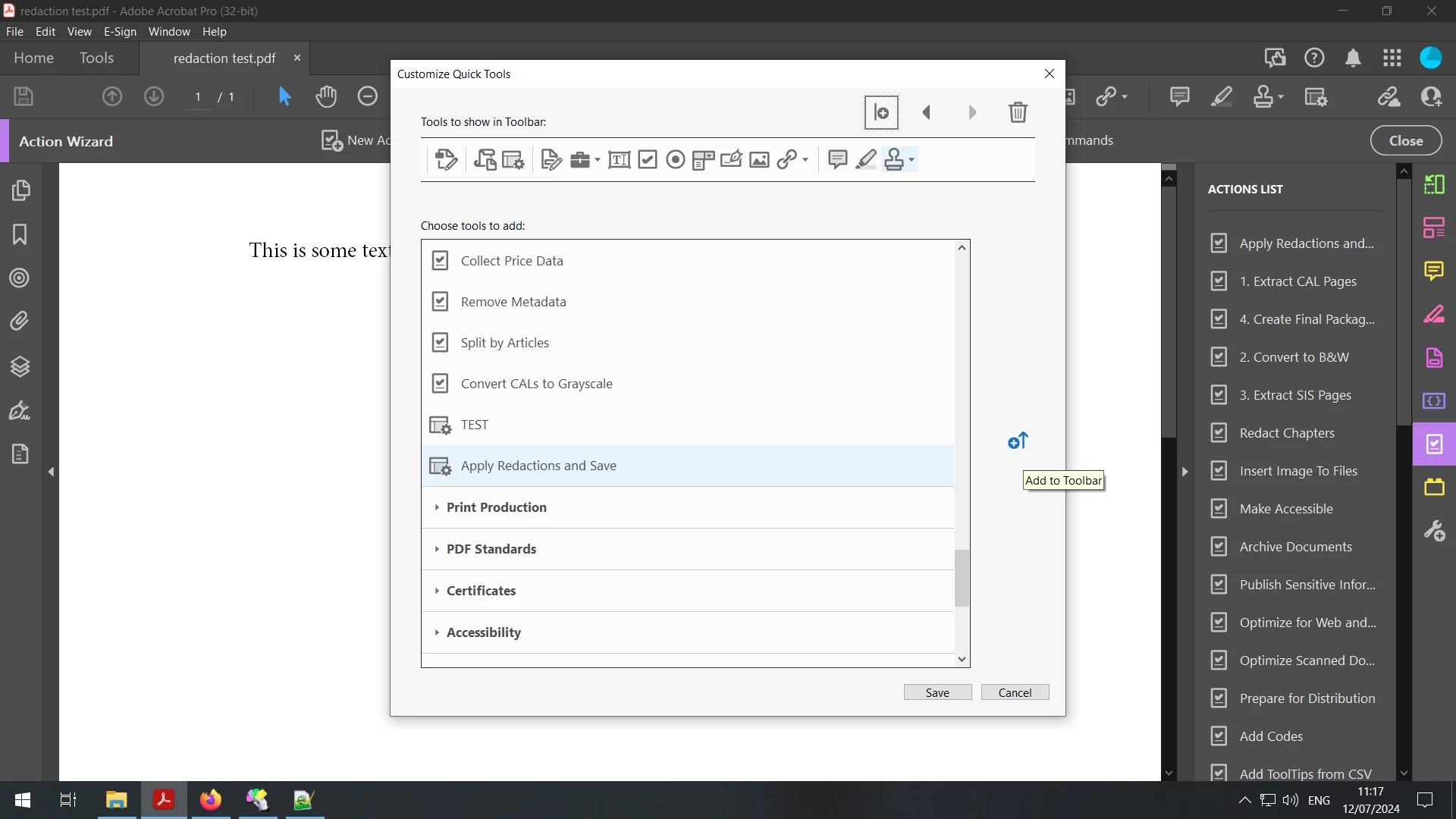The image size is (1456, 819).
Task: Select the stamp tool in the toolbar preview
Action: coord(895,159)
